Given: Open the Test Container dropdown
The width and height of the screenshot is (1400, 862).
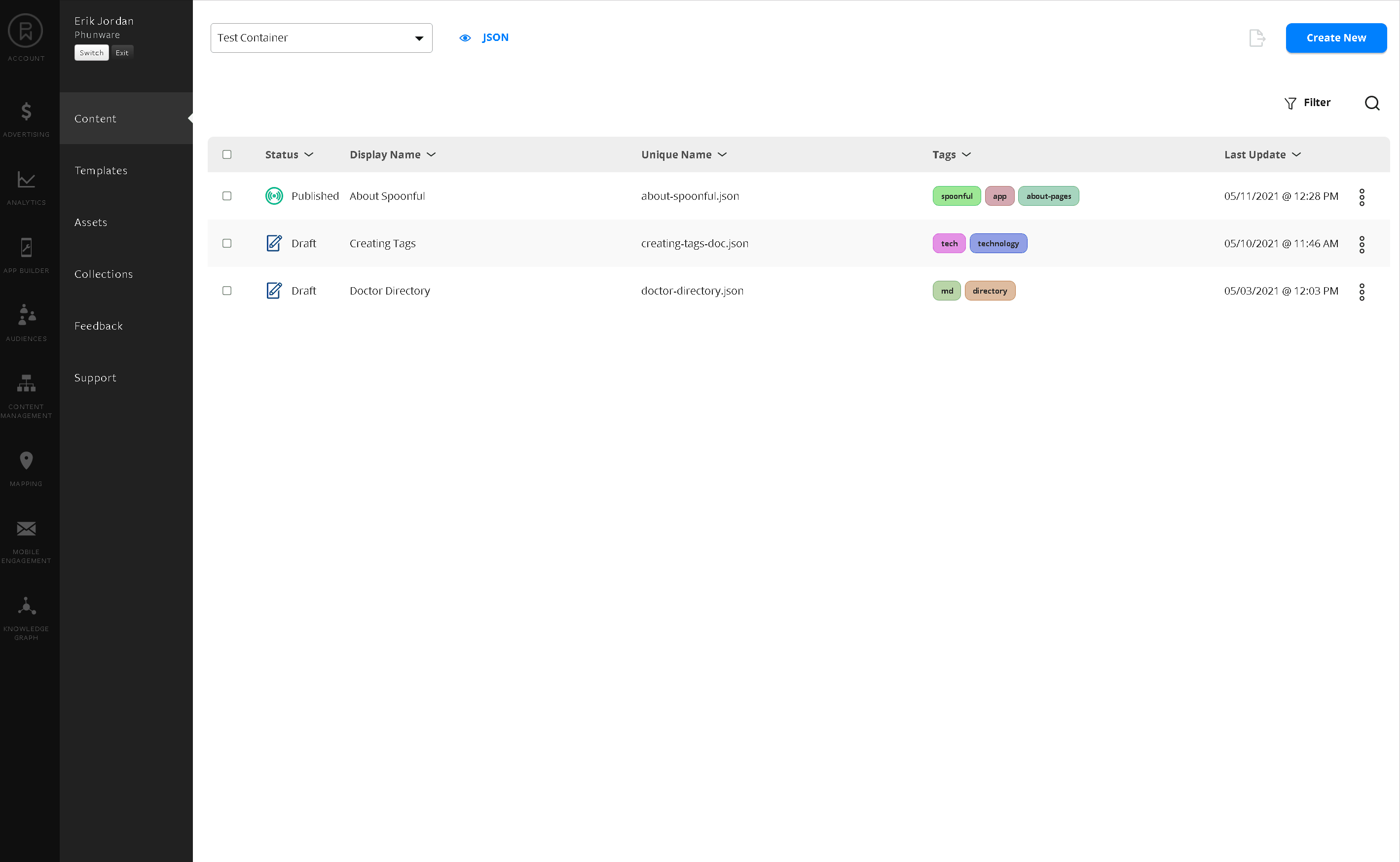Looking at the screenshot, I should pos(321,38).
